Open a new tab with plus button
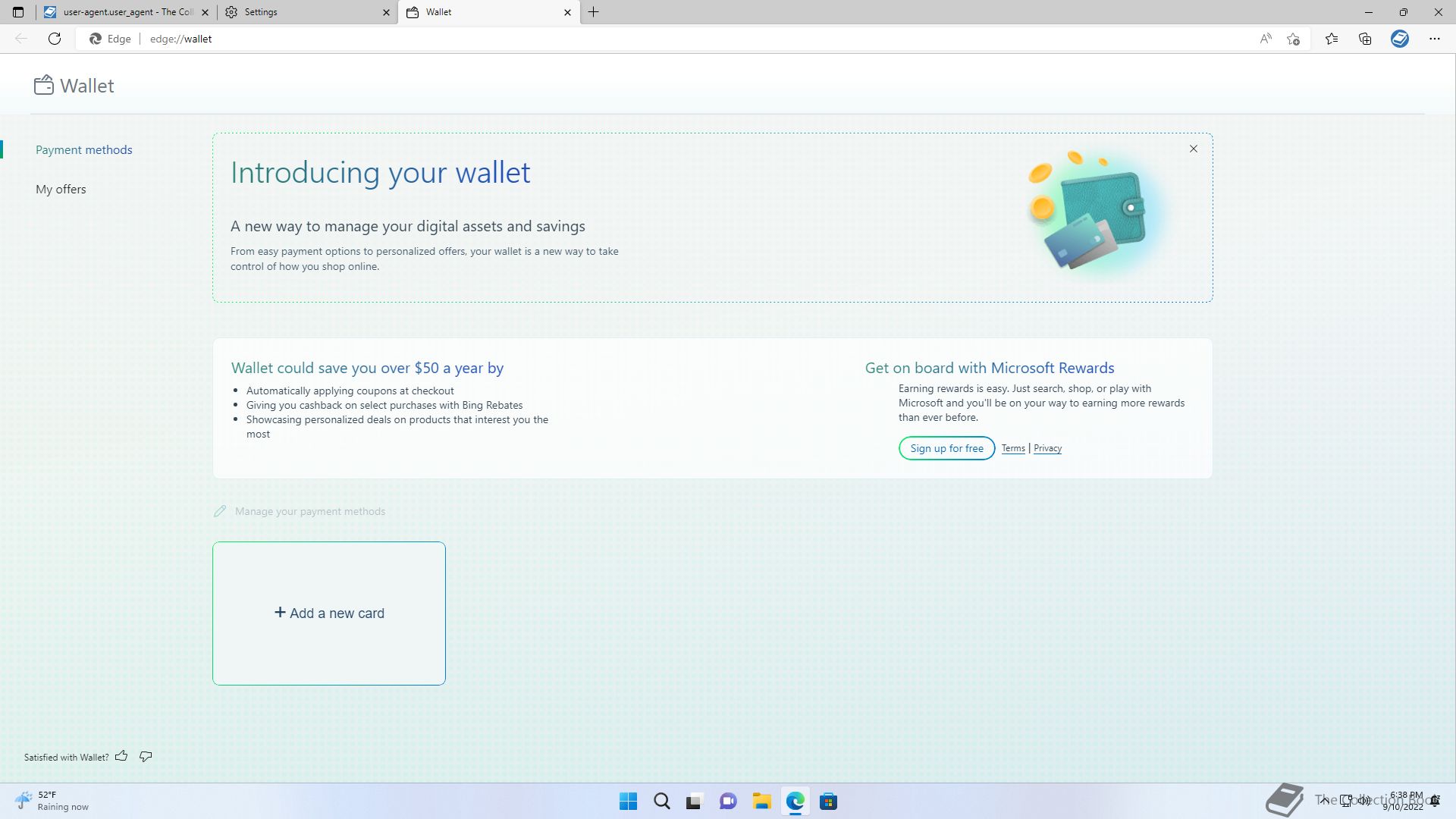The width and height of the screenshot is (1456, 819). click(594, 12)
